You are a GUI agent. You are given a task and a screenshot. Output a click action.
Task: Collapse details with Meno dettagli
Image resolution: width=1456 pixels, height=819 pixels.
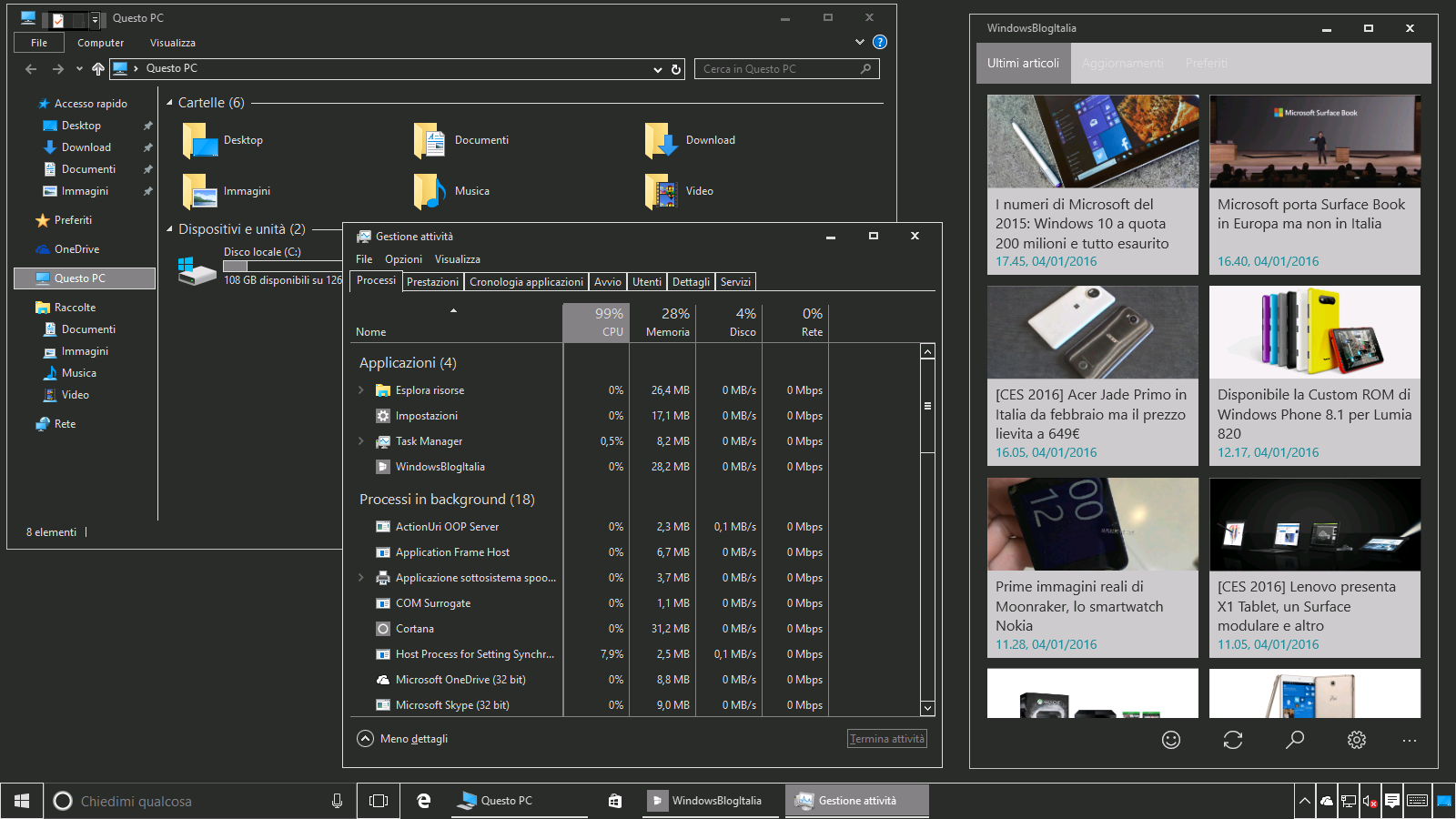(402, 739)
